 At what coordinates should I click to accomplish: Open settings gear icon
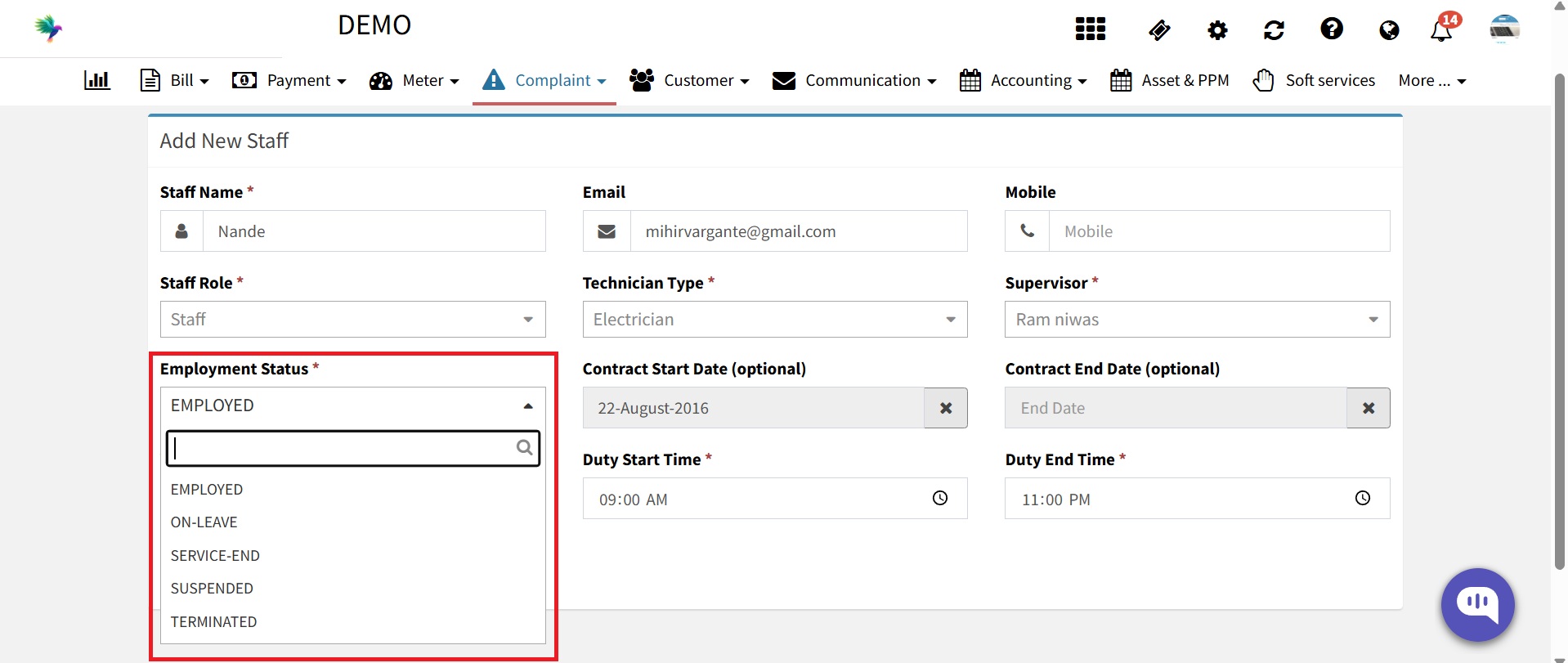click(1217, 30)
